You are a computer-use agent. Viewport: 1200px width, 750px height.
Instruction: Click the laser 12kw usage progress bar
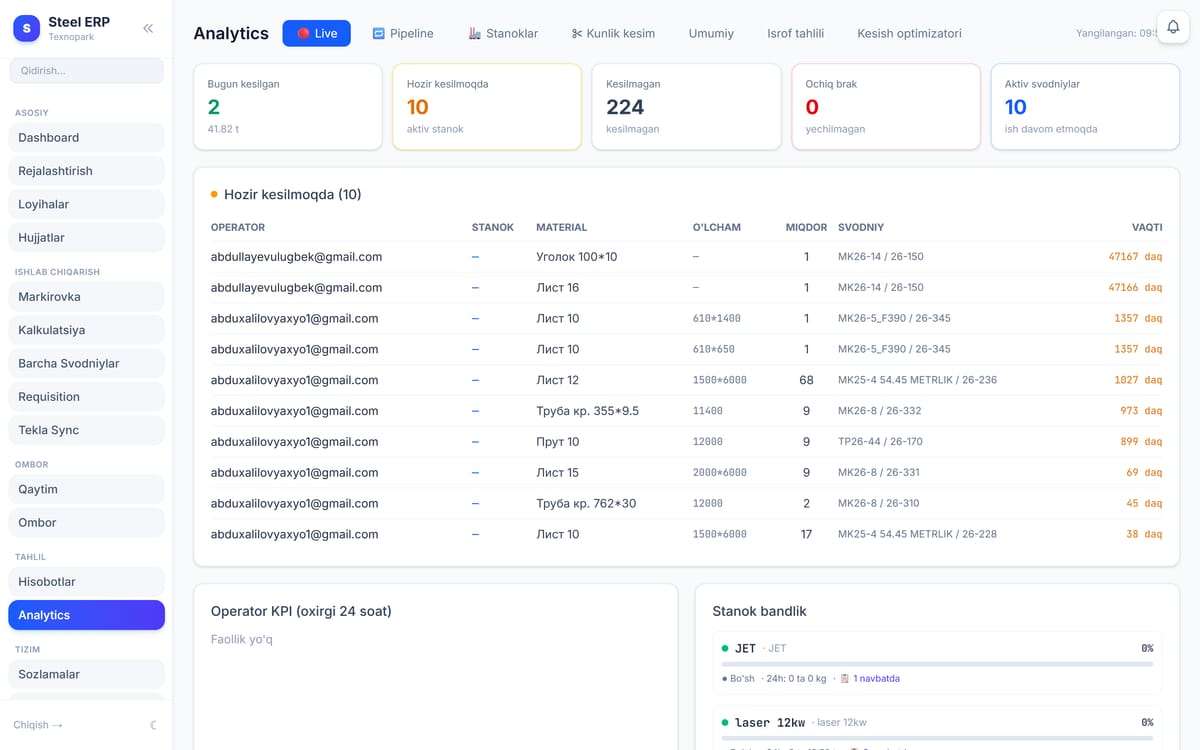[937, 737]
